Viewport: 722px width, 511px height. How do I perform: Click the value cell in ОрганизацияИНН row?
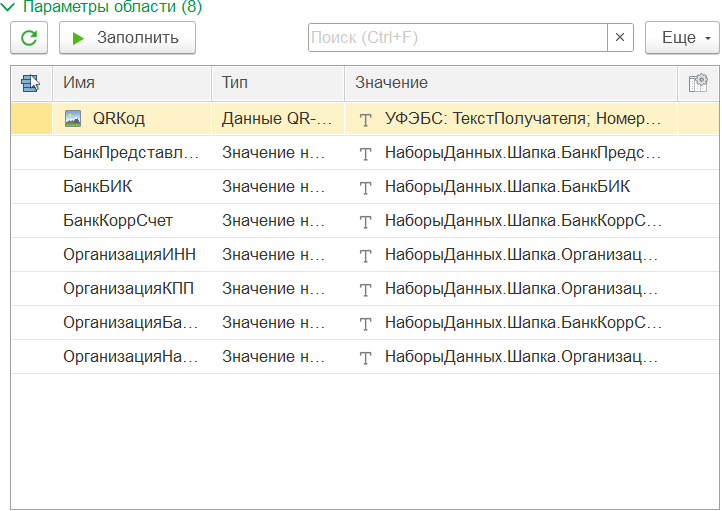(x=511, y=255)
